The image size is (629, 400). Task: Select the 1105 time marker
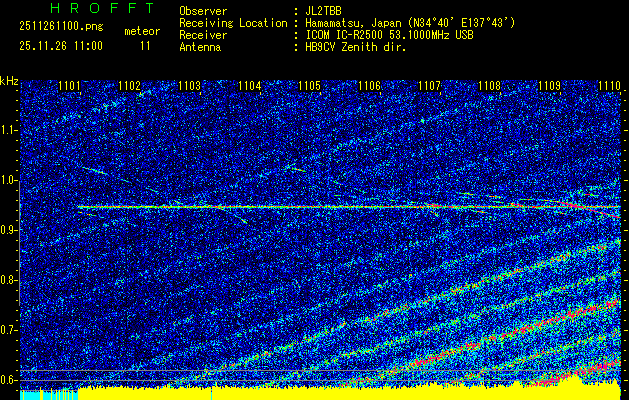(309, 87)
